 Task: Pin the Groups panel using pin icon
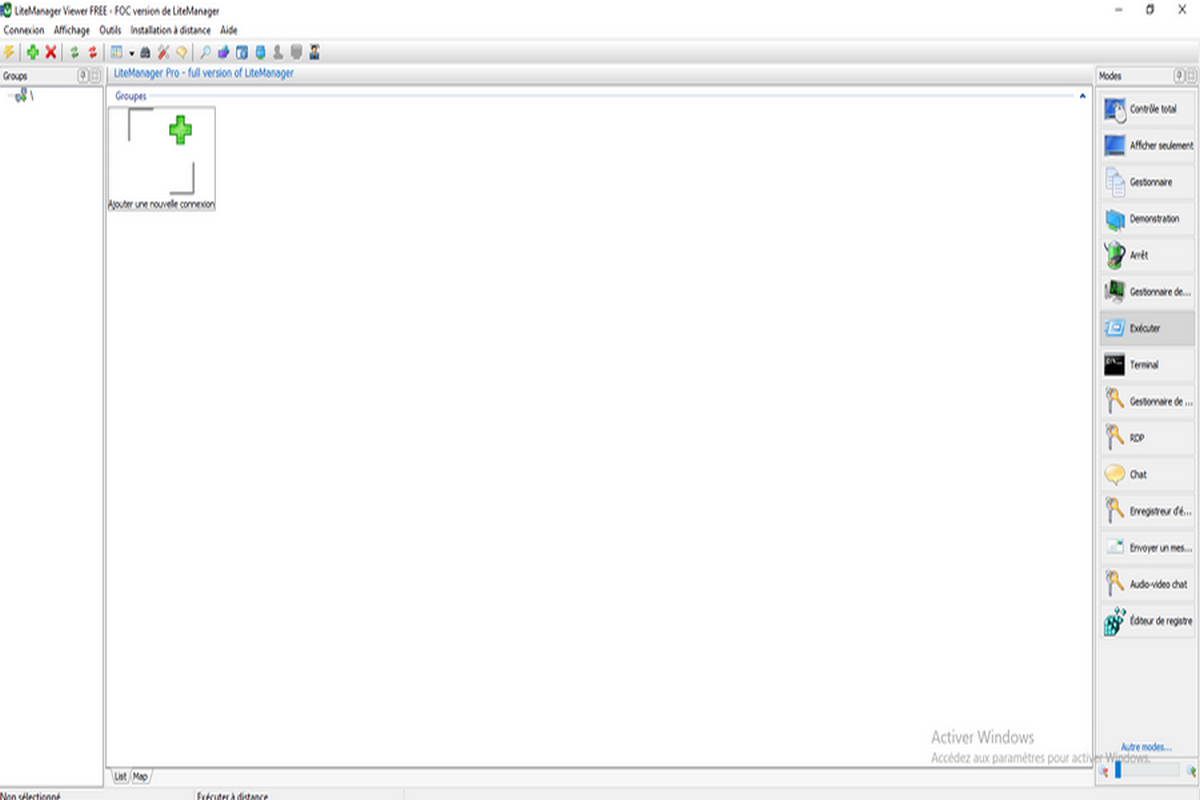pyautogui.click(x=83, y=76)
